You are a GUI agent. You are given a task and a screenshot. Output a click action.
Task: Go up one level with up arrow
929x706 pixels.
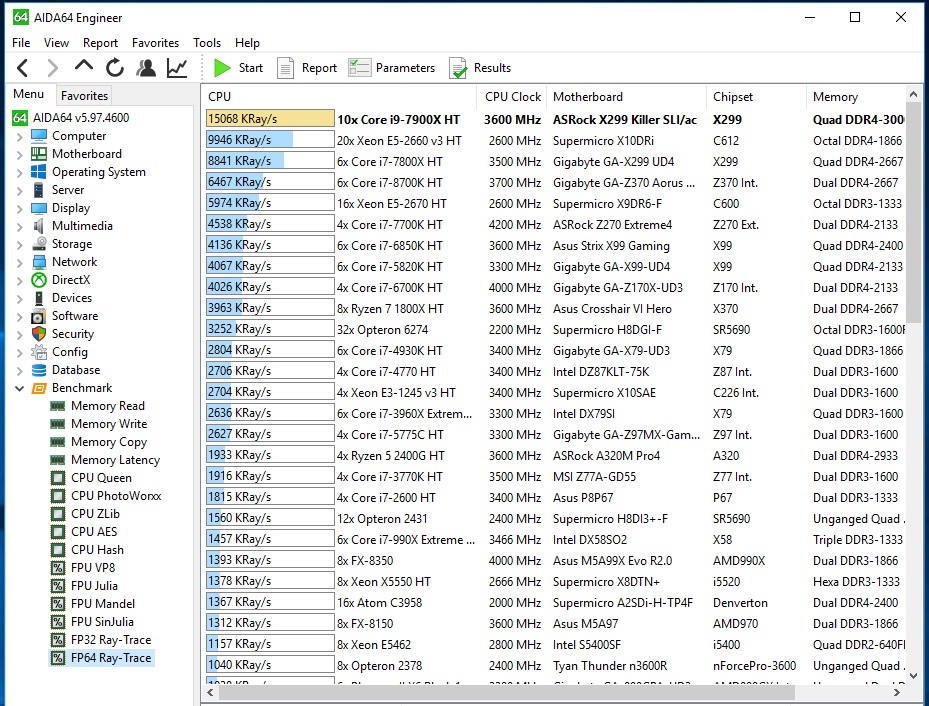pos(84,66)
